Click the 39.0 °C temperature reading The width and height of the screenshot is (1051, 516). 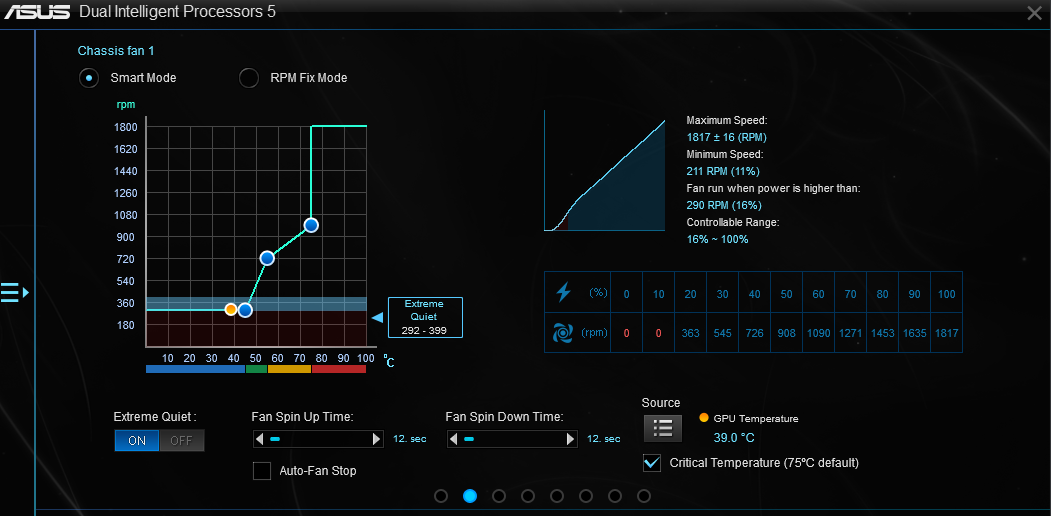tap(734, 438)
